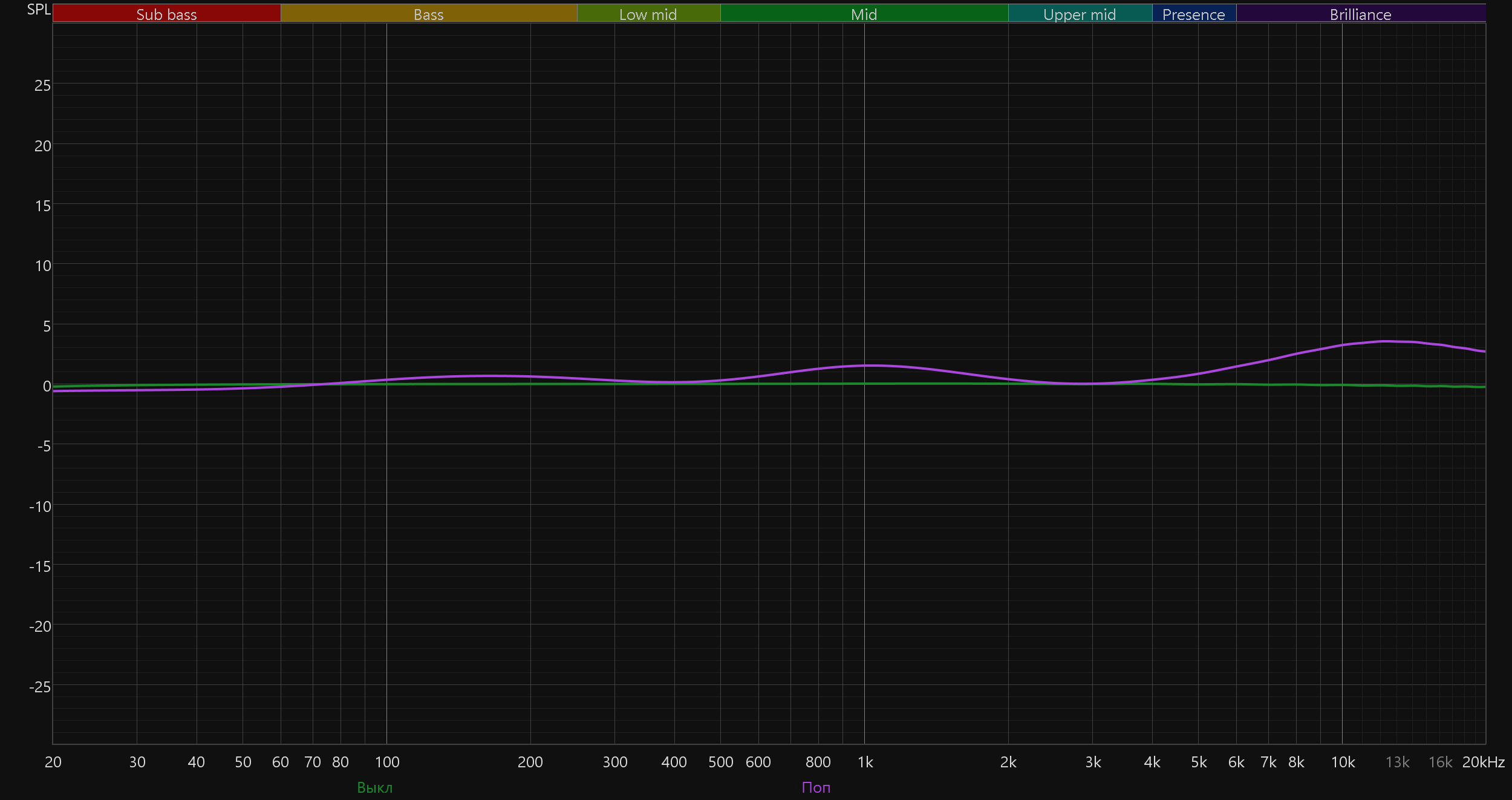Click the -25 dB level label
The image size is (1512, 800).
[x=40, y=687]
